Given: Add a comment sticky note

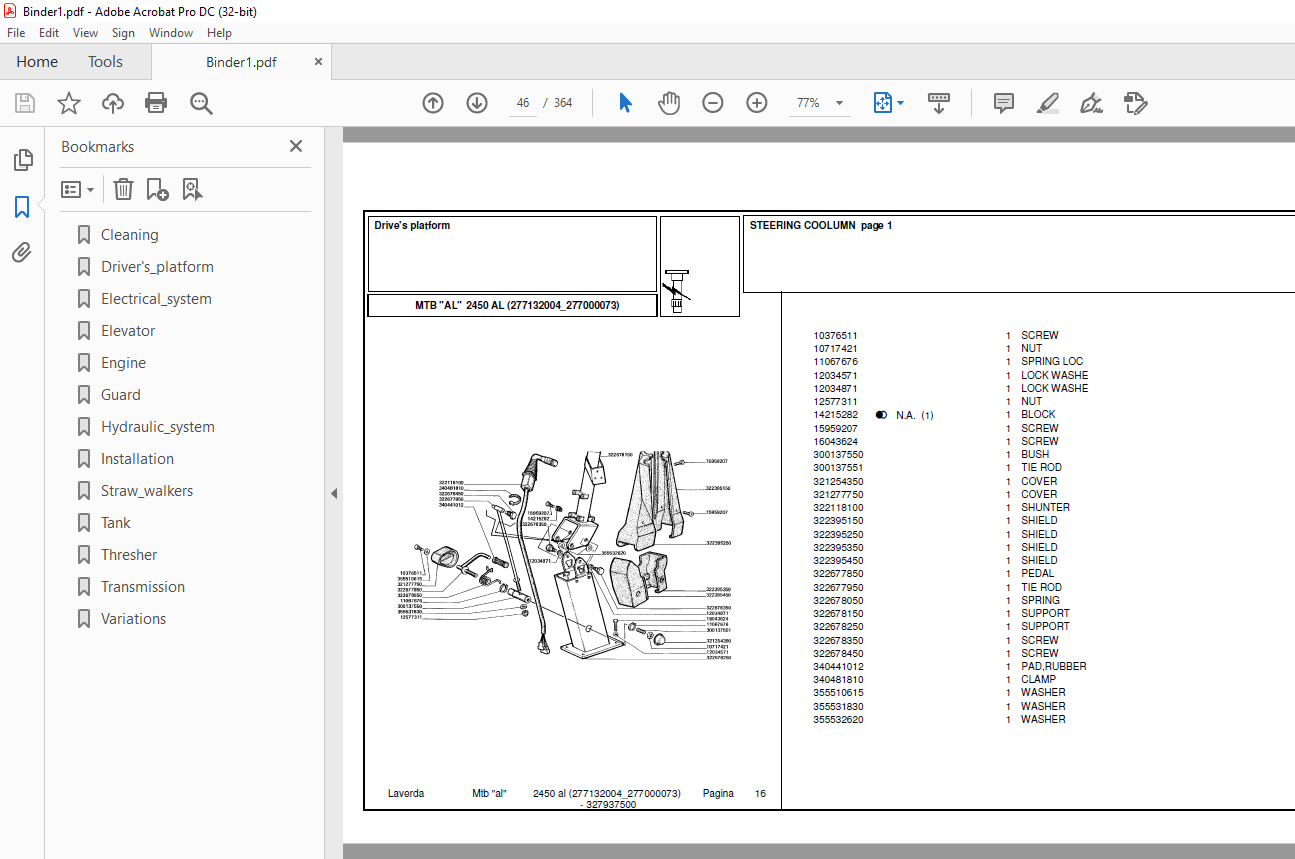Looking at the screenshot, I should click(x=1004, y=103).
